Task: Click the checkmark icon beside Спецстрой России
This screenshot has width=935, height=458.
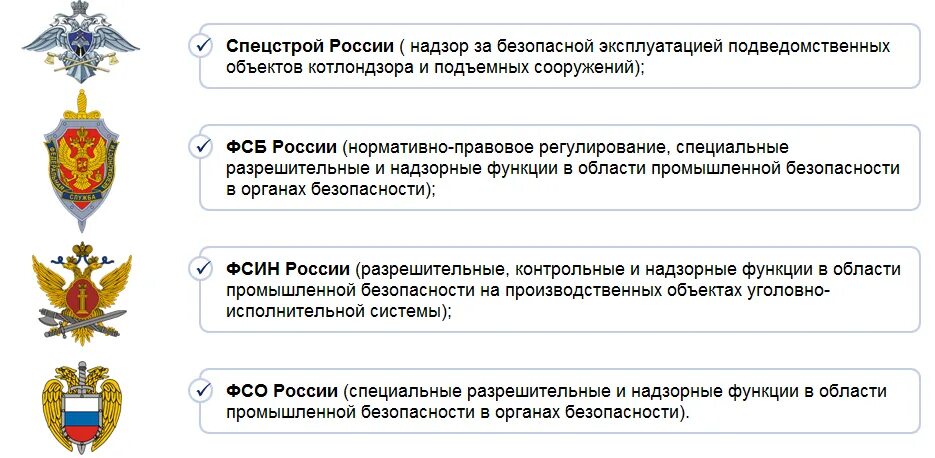Action: pyautogui.click(x=200, y=46)
